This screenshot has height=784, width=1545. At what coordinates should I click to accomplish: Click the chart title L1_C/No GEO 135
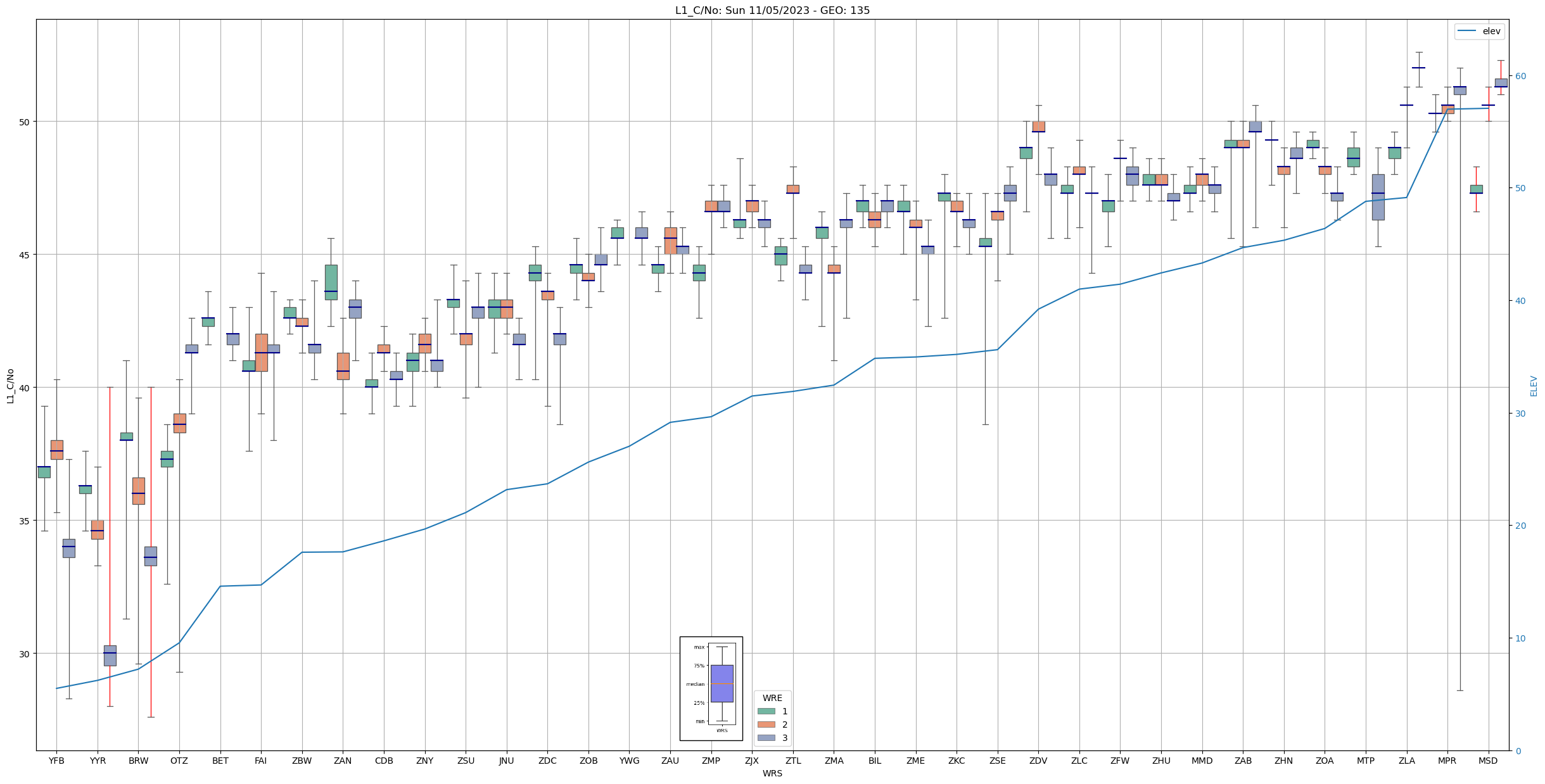tap(772, 10)
